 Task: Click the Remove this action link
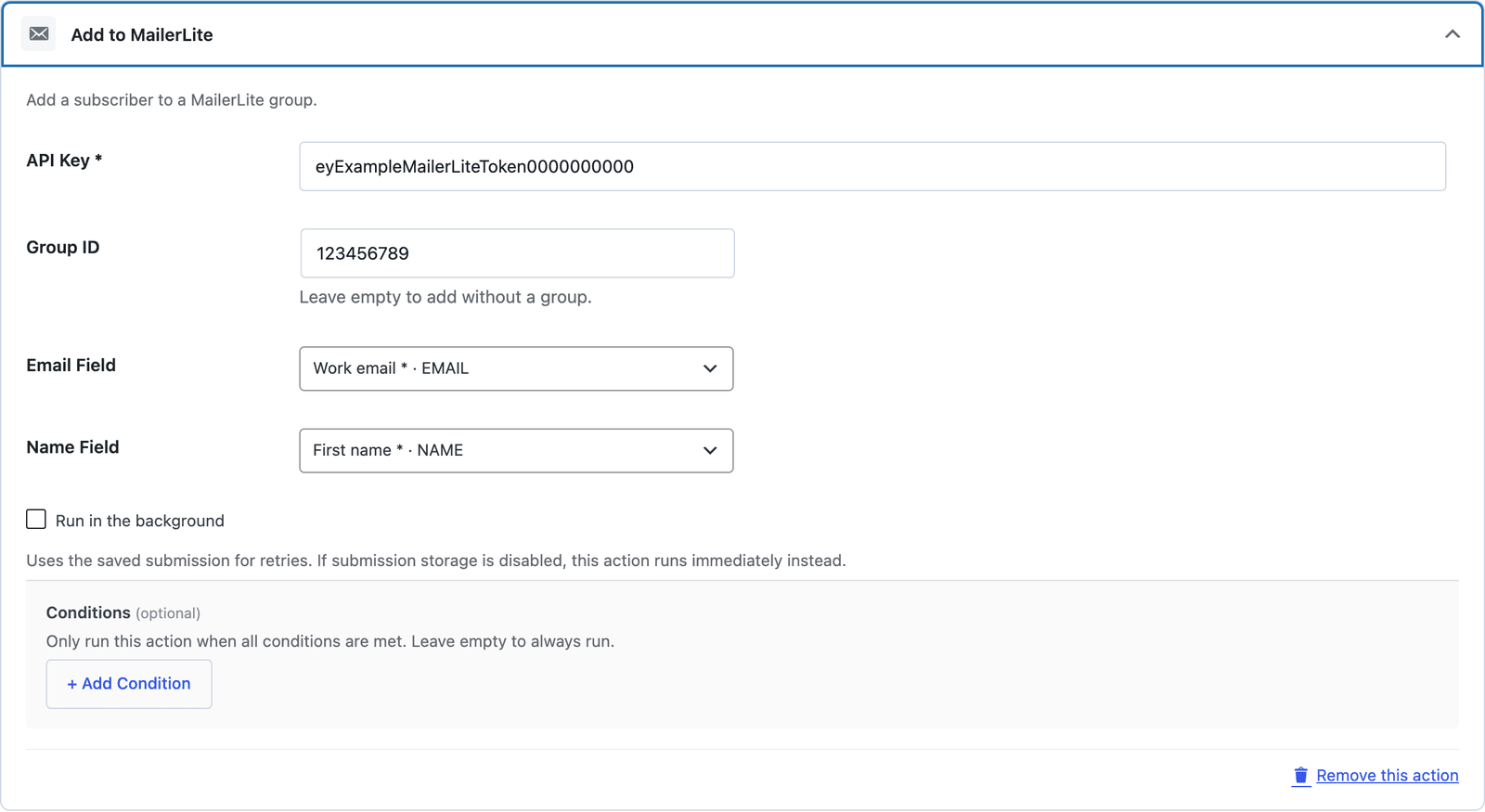1387,776
